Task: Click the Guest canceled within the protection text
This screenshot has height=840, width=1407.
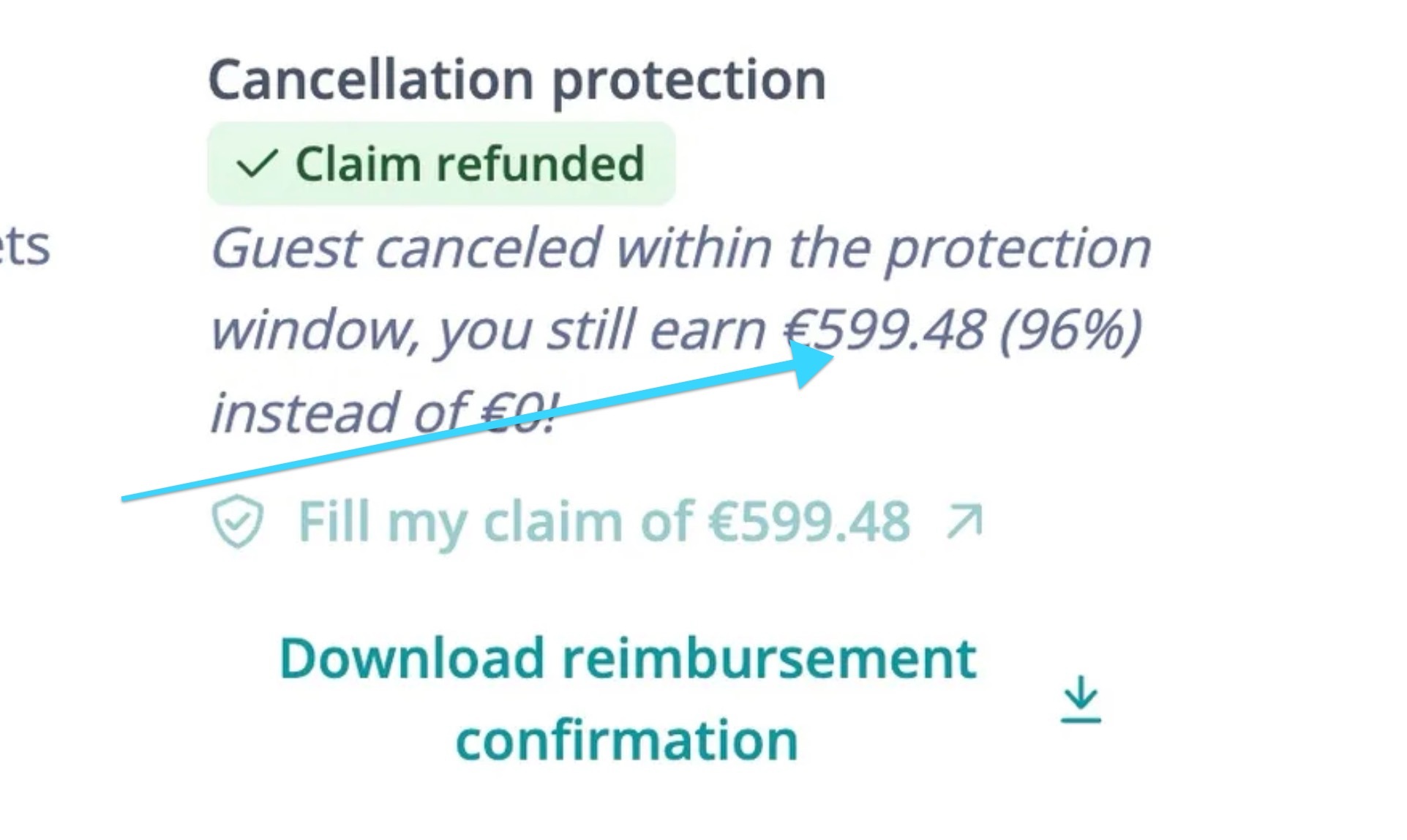Action: [x=680, y=248]
